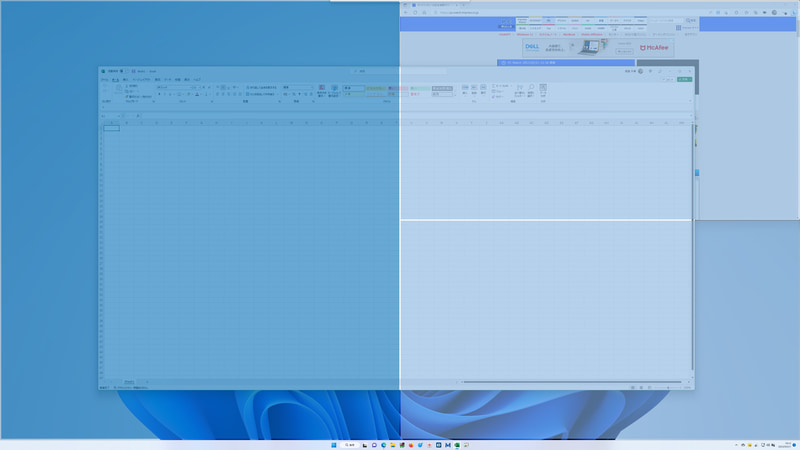The image size is (800, 450).
Task: Click the red Font Color icon in Excel
Action: [x=197, y=94]
